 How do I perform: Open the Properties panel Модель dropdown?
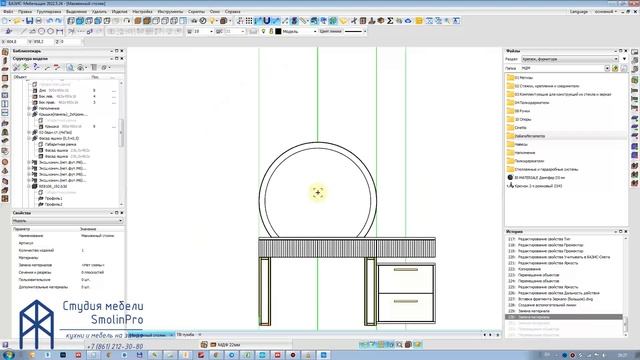click(x=67, y=221)
